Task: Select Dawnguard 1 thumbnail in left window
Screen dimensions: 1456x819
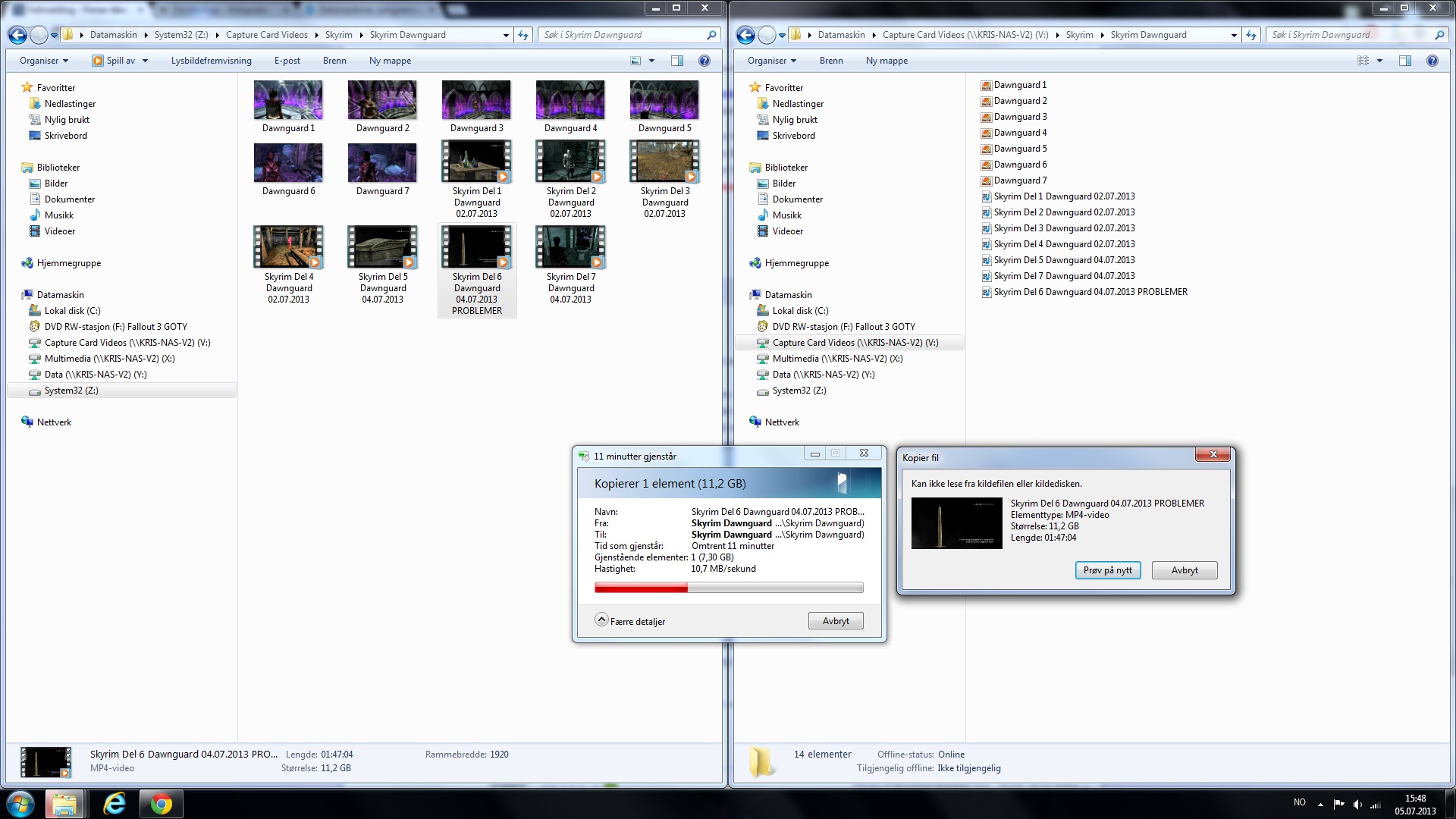Action: (x=288, y=100)
